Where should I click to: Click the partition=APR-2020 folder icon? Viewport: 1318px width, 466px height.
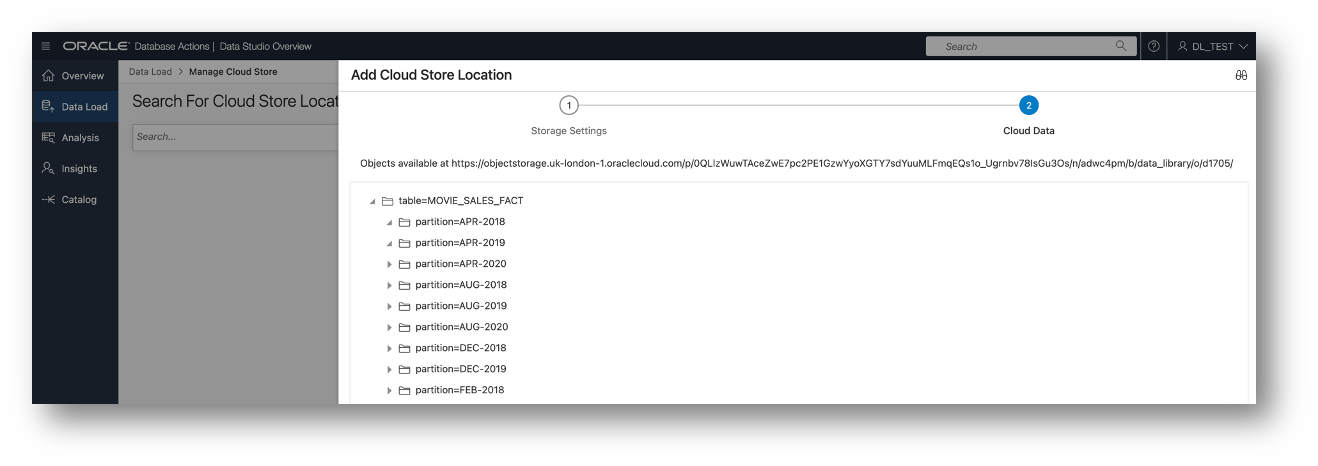(405, 264)
